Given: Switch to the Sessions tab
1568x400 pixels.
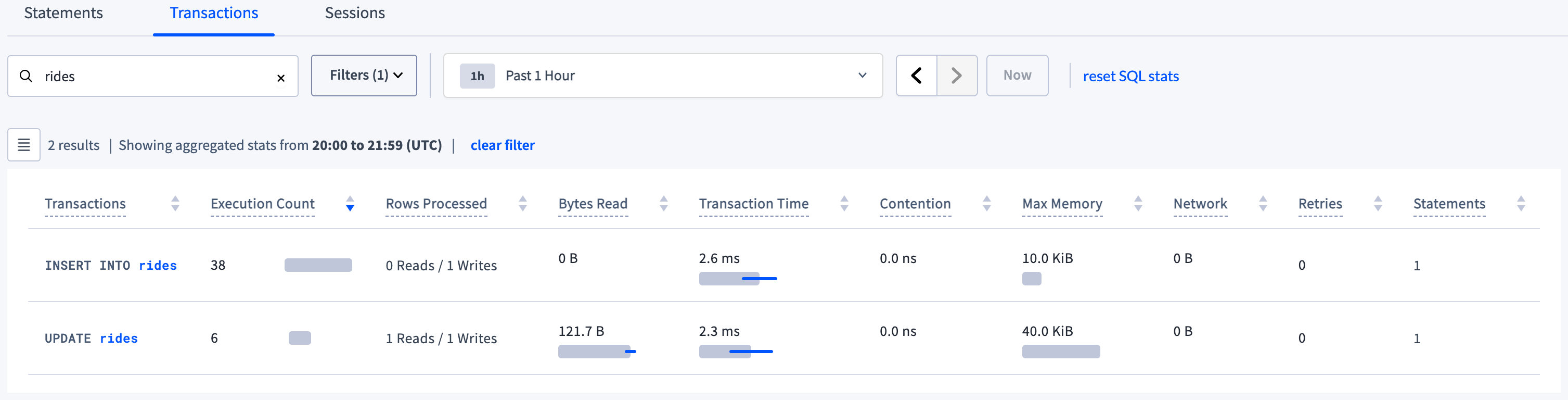Looking at the screenshot, I should [354, 14].
